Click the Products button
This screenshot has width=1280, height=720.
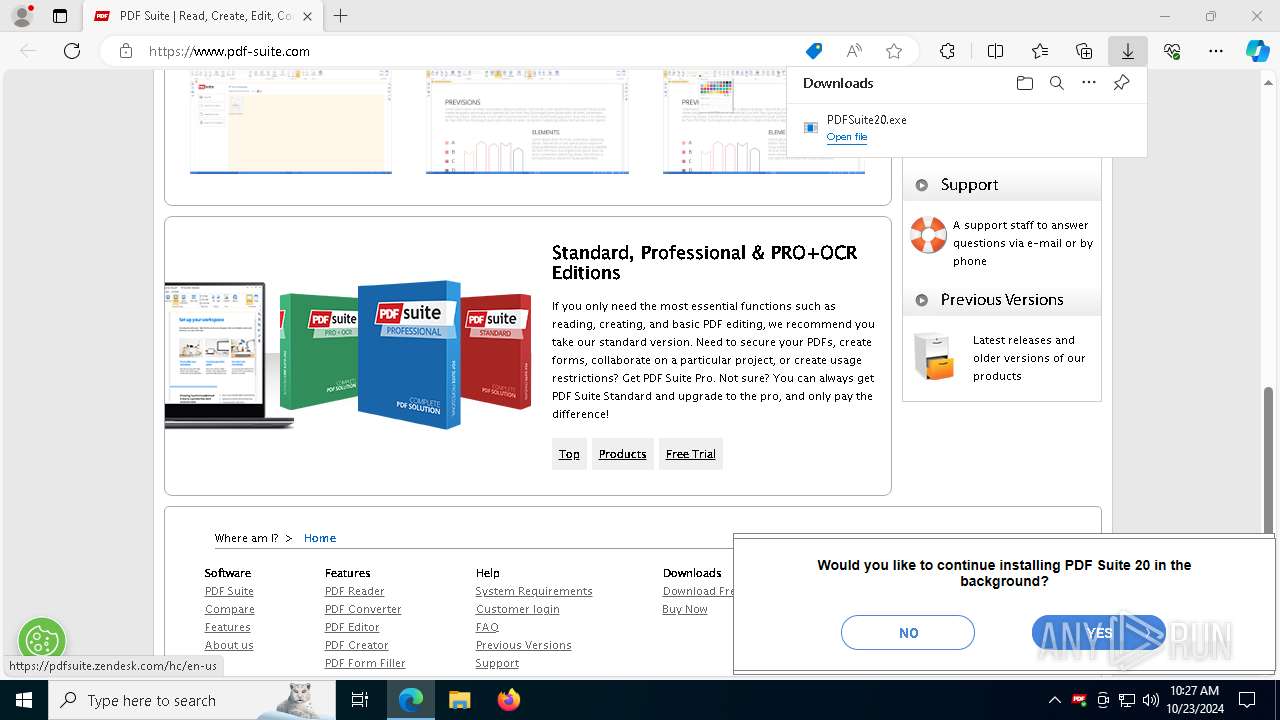click(x=622, y=454)
